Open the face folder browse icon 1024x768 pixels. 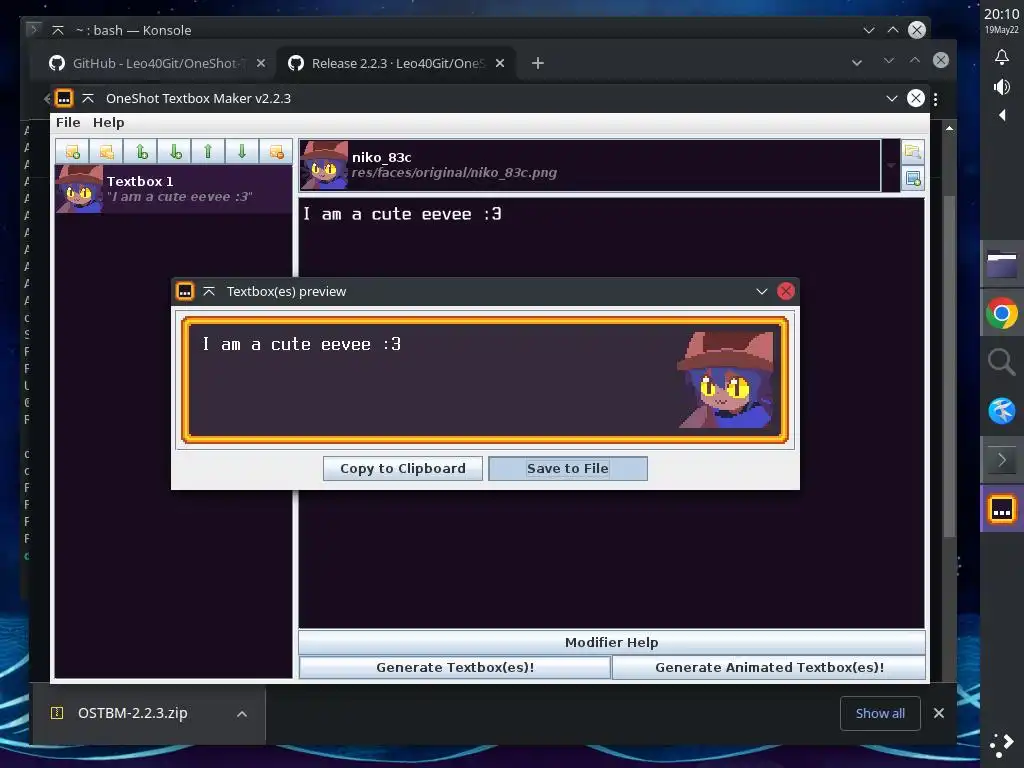tap(912, 152)
